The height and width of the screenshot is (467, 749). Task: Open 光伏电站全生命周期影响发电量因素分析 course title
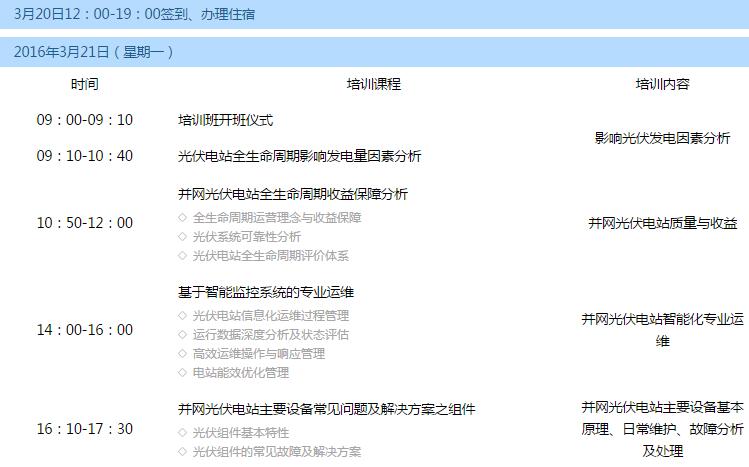coord(299,156)
